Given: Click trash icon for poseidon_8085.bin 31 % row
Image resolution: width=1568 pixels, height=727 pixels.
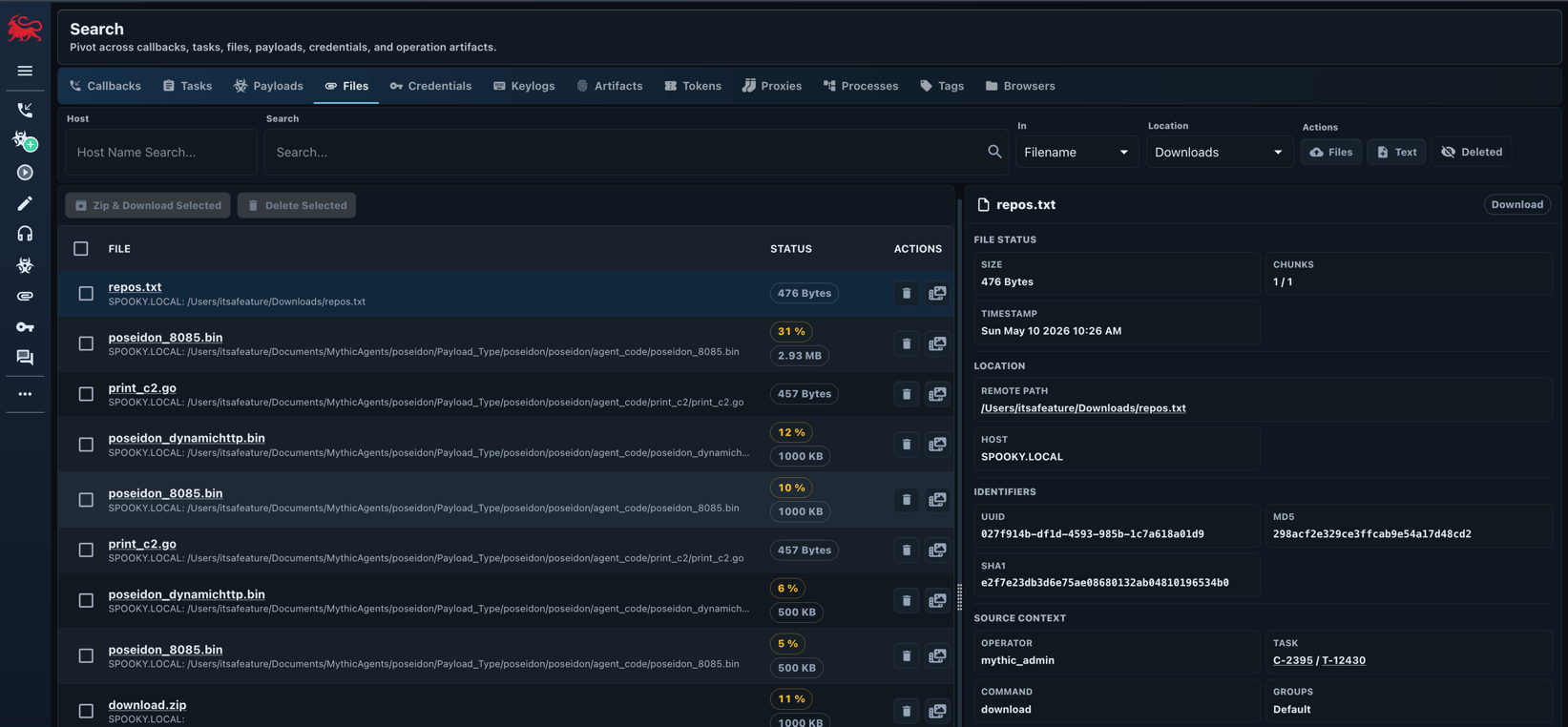Looking at the screenshot, I should 907,343.
